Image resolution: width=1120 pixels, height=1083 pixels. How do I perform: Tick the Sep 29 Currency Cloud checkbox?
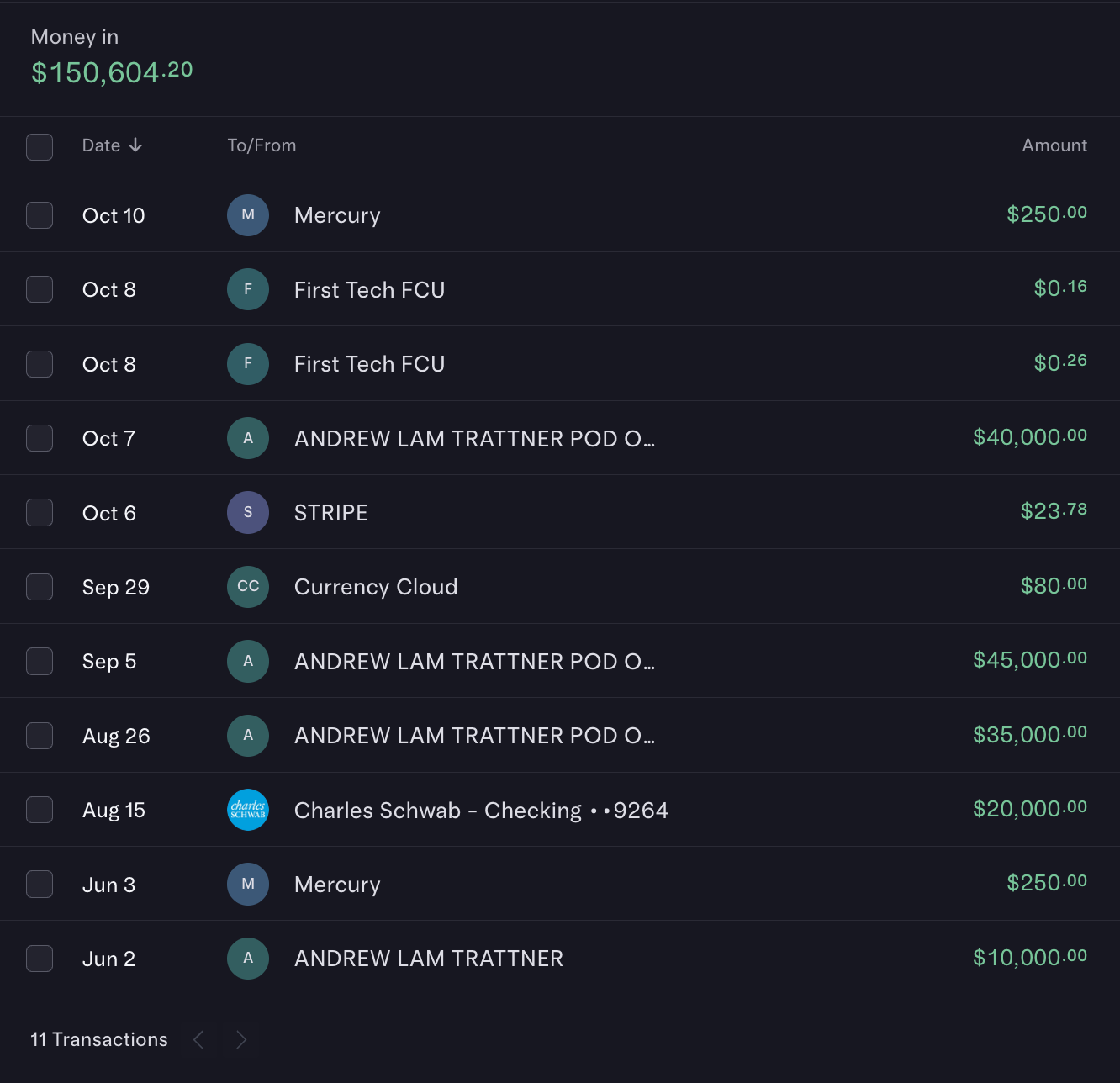click(40, 587)
